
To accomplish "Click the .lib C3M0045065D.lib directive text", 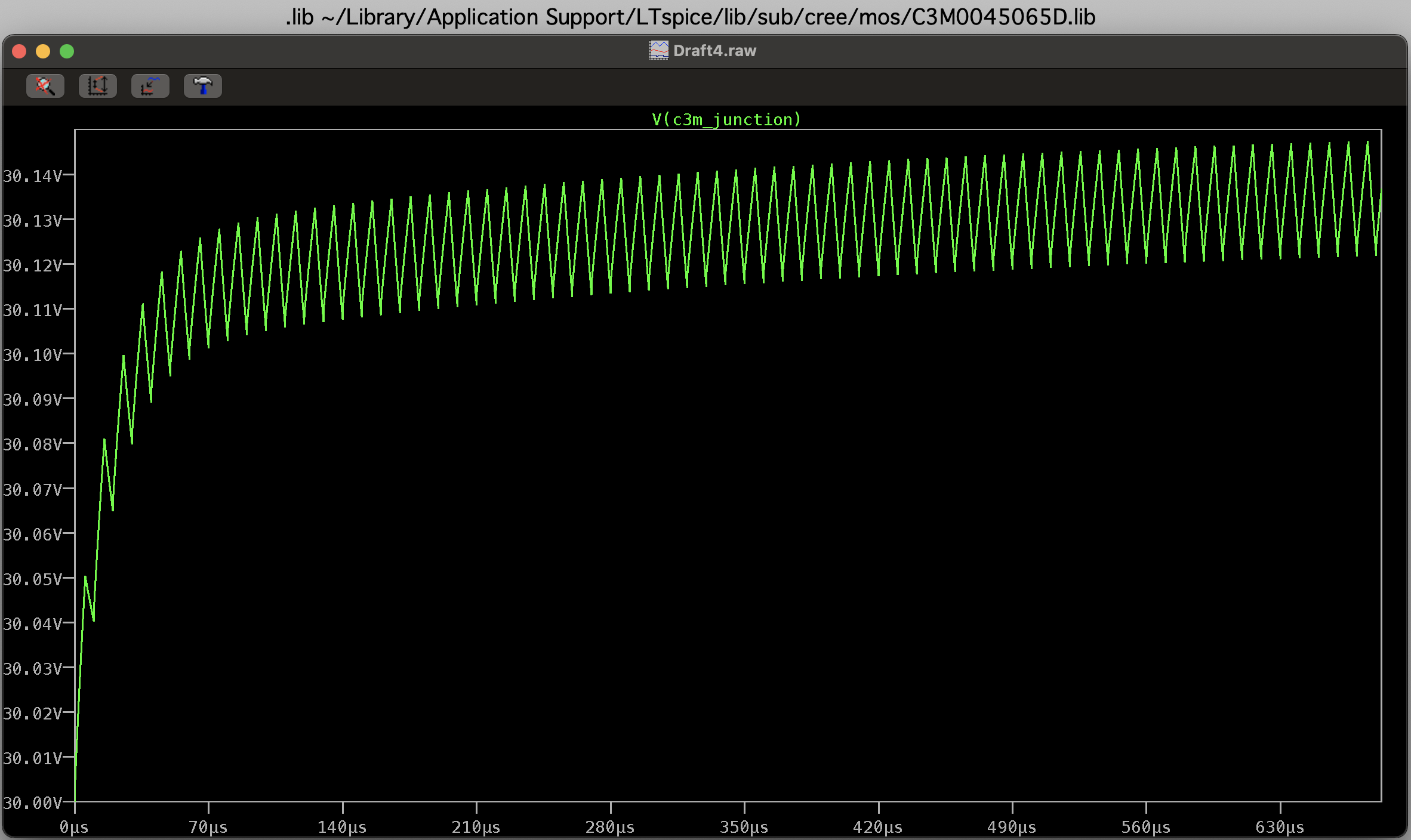I will (691, 17).
